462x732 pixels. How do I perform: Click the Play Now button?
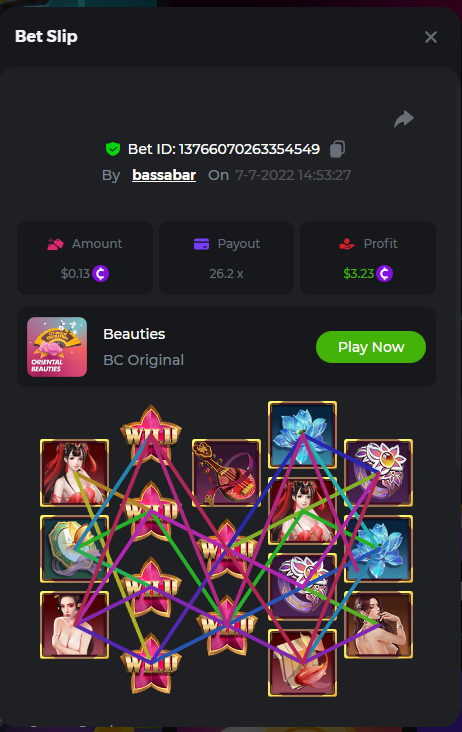tap(371, 347)
